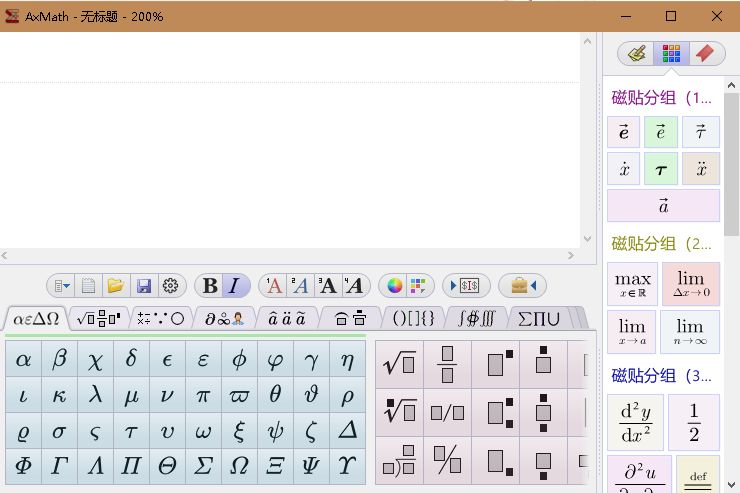The width and height of the screenshot is (740, 493).
Task: Click the editor scroll-right arrow
Action: pyautogui.click(x=571, y=255)
